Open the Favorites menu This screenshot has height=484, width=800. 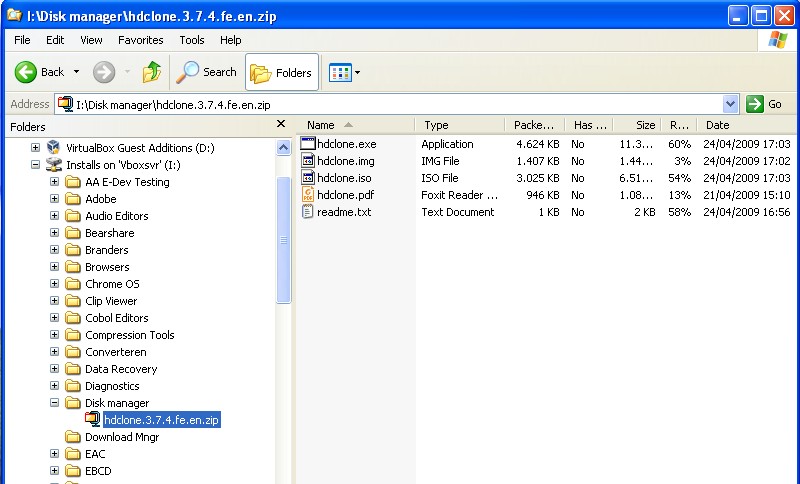[140, 40]
